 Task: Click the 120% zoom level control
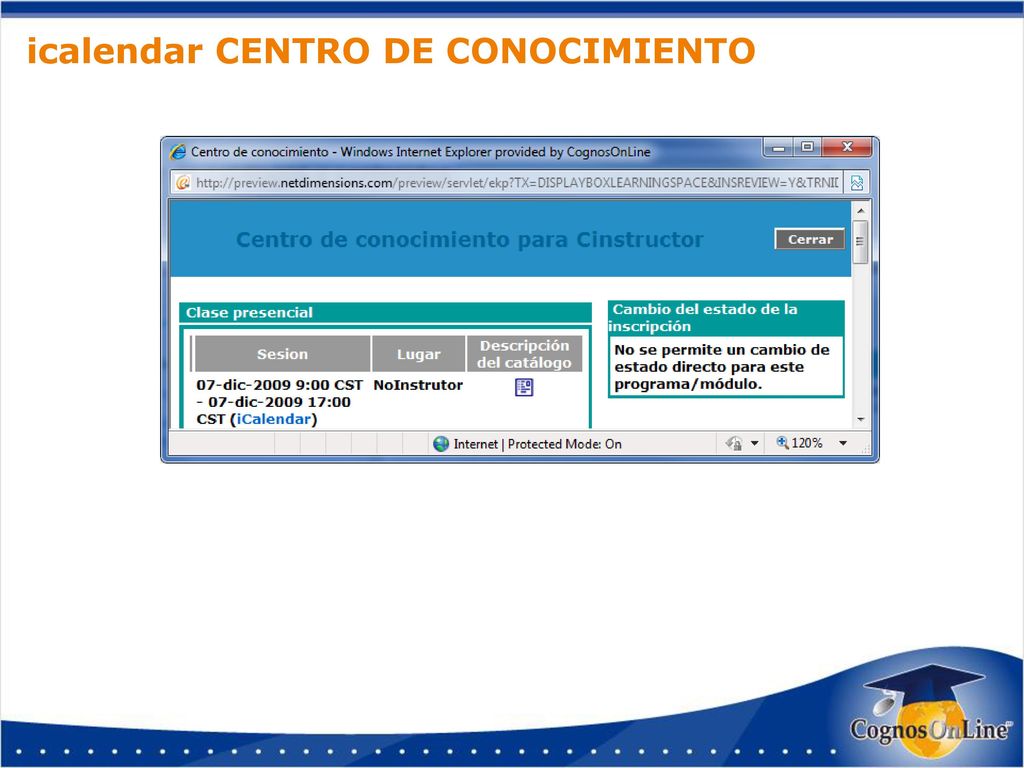(799, 443)
